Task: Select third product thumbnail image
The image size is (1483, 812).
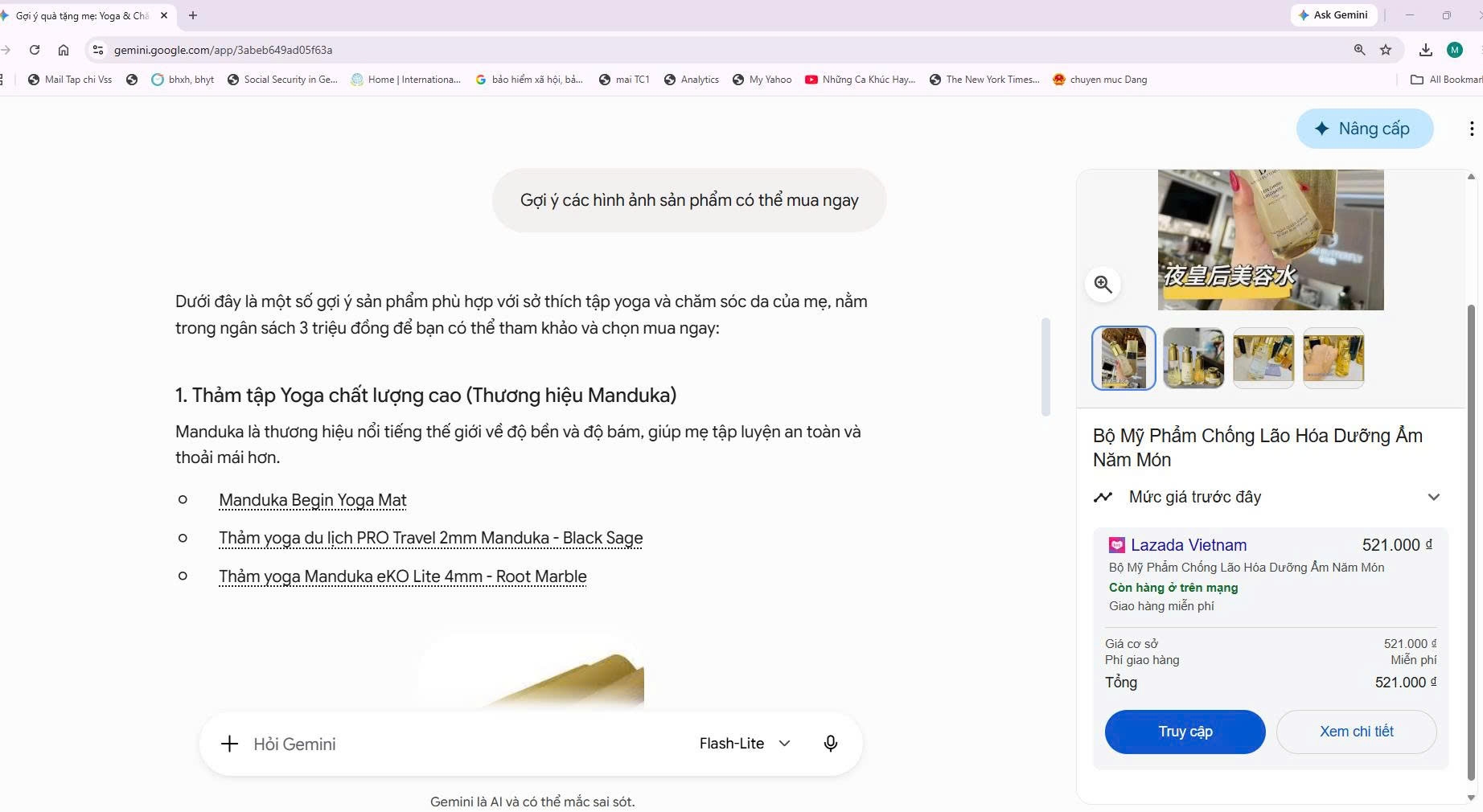Action: [x=1263, y=358]
